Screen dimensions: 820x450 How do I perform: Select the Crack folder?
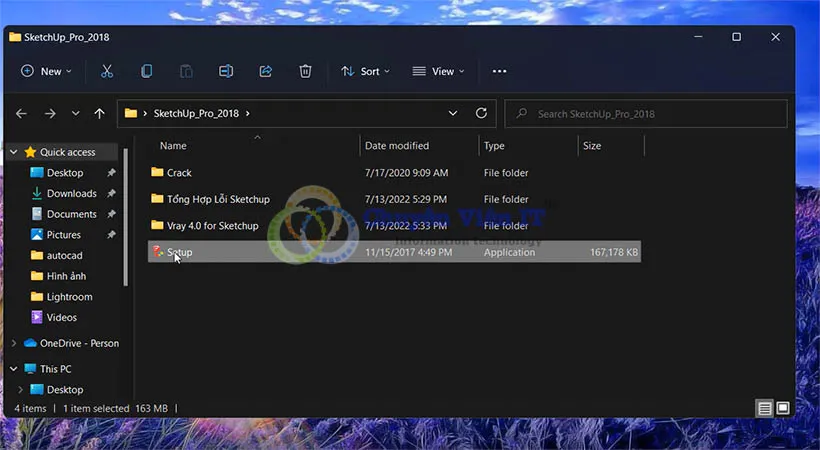click(179, 173)
